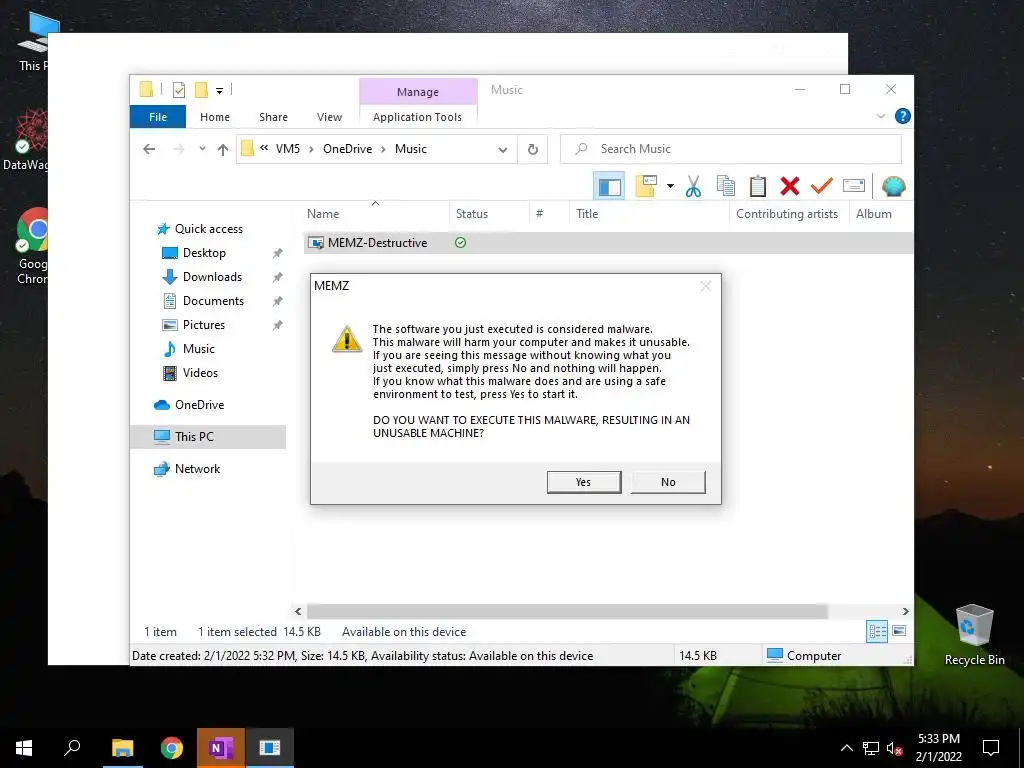The width and height of the screenshot is (1024, 768).
Task: Click the Rename icon in the toolbar
Action: coord(854,186)
